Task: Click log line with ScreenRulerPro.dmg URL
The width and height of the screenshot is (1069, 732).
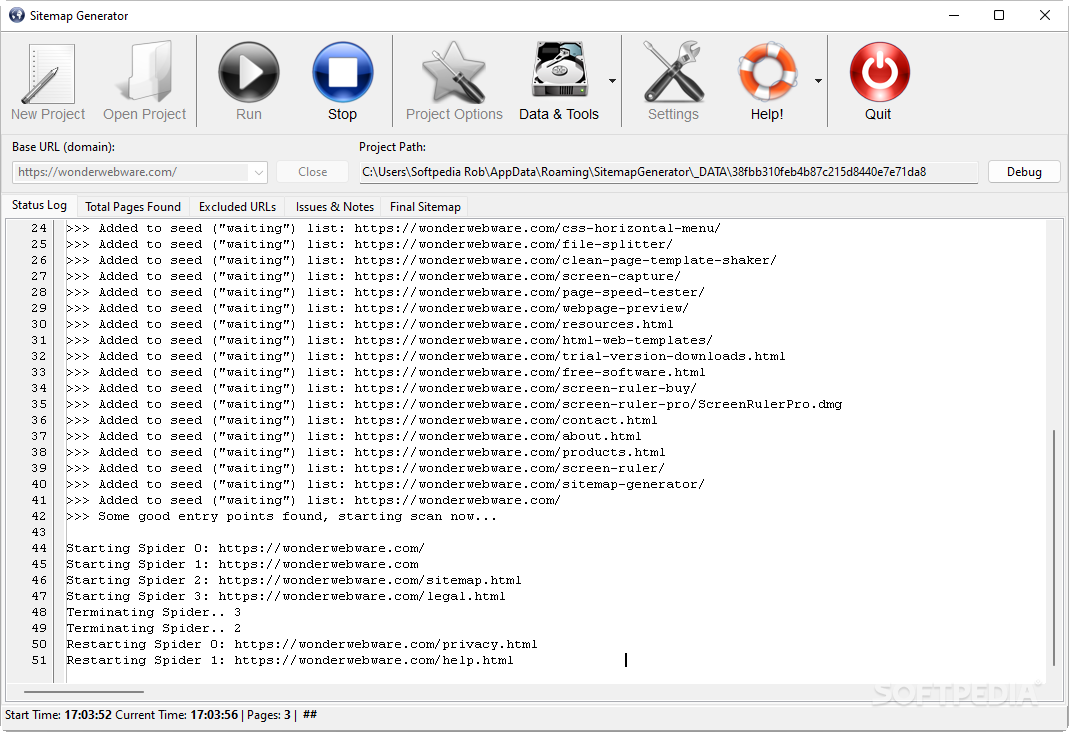Action: tap(454, 404)
